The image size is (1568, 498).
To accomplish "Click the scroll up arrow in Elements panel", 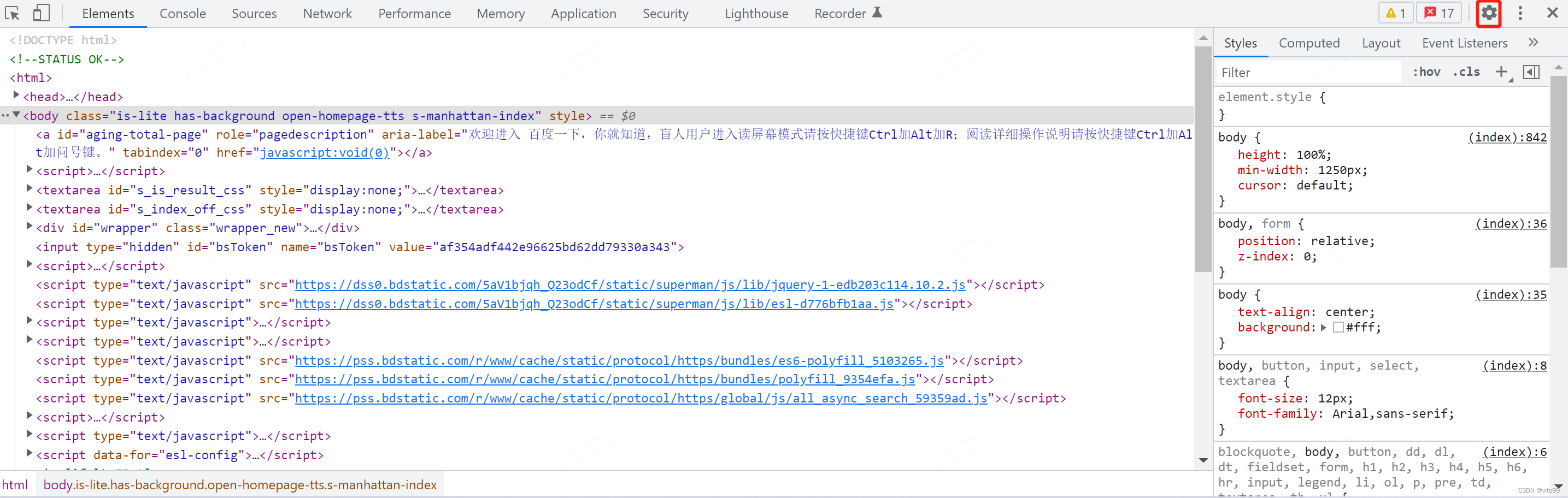I will click(1203, 38).
